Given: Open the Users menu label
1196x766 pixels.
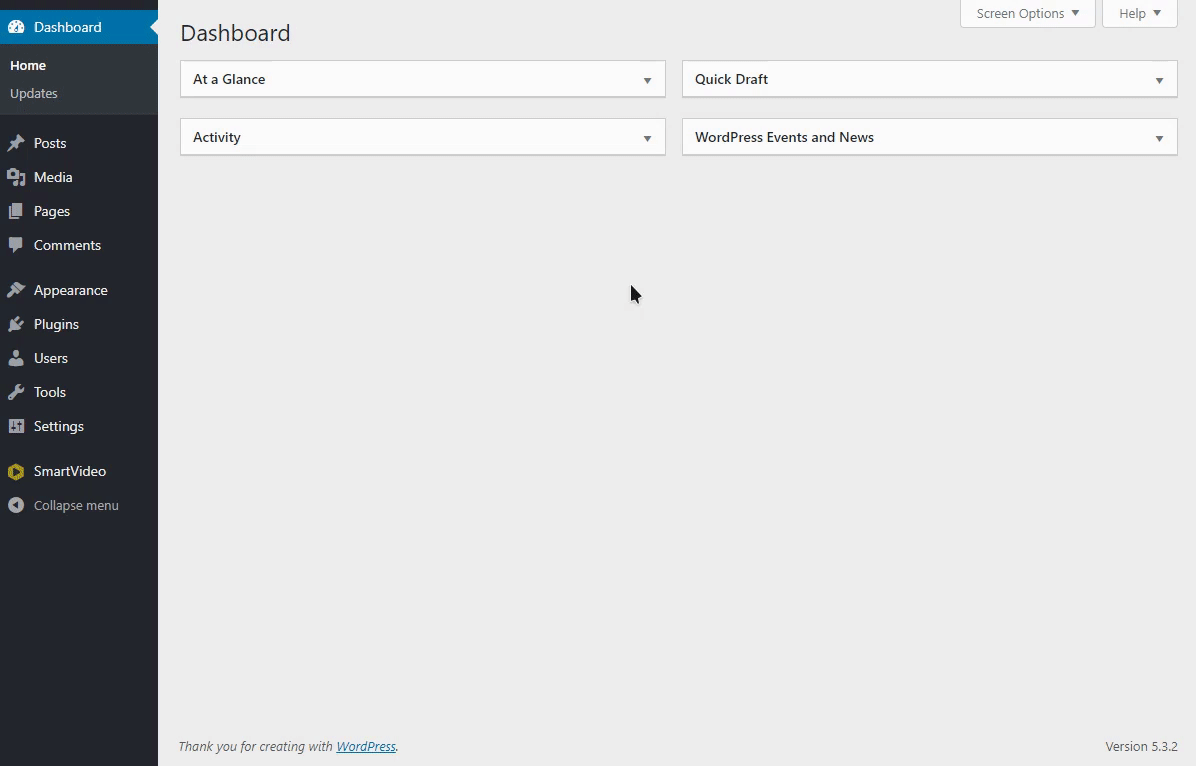Looking at the screenshot, I should click(x=50, y=358).
